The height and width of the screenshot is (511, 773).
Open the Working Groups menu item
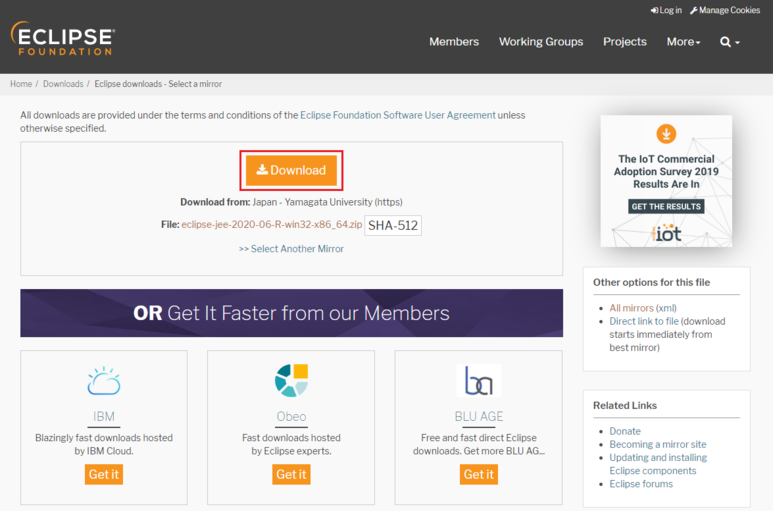point(541,42)
